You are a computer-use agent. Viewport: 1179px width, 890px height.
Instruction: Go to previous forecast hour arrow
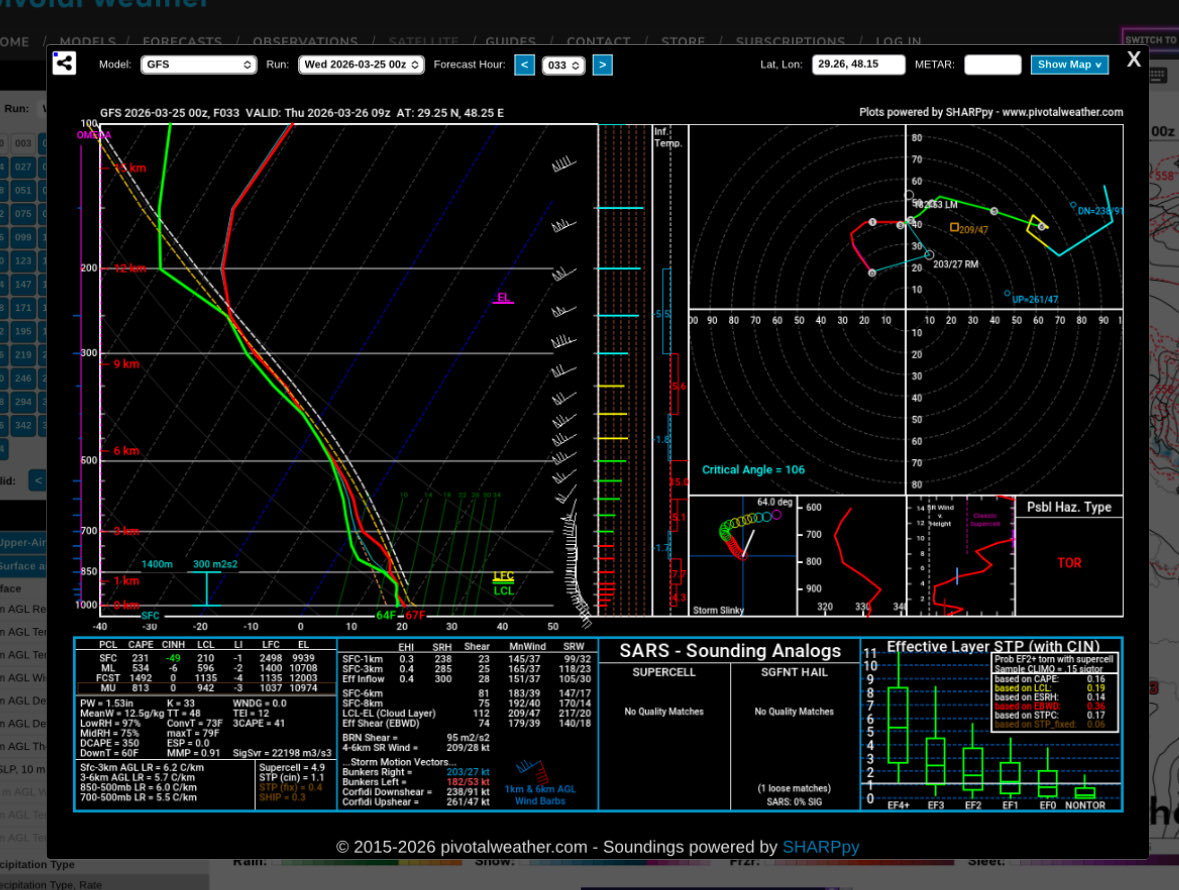point(525,65)
